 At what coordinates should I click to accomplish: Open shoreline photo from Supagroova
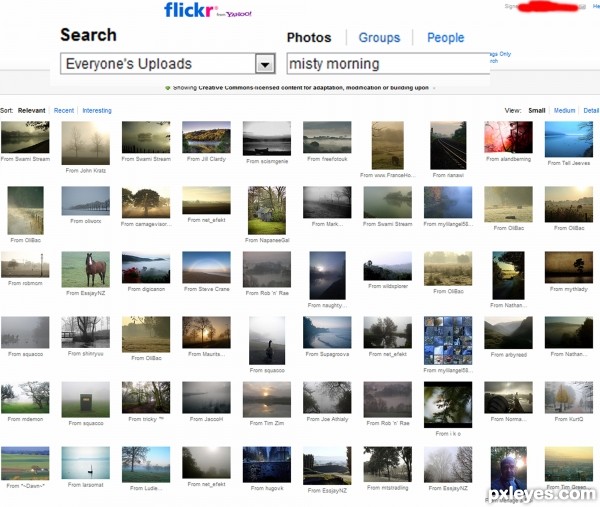(x=327, y=332)
